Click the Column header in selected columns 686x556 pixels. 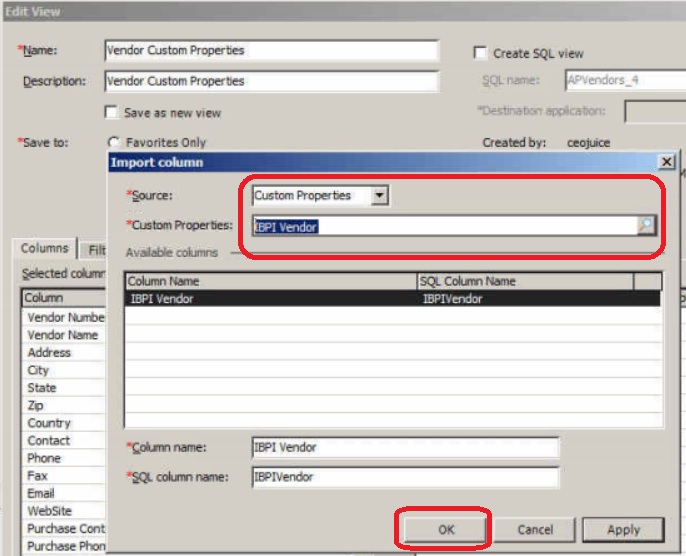[x=64, y=298]
